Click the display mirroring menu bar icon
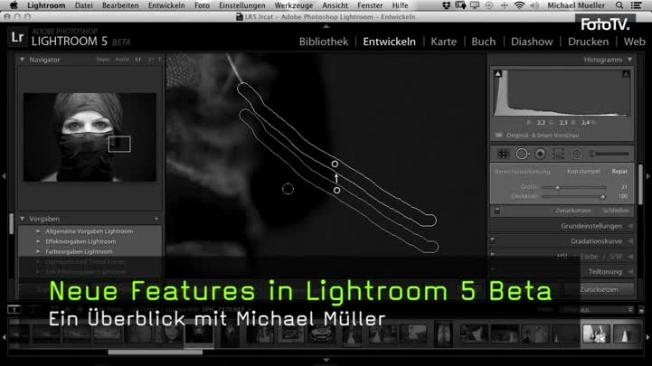The image size is (652, 366). [474, 5]
